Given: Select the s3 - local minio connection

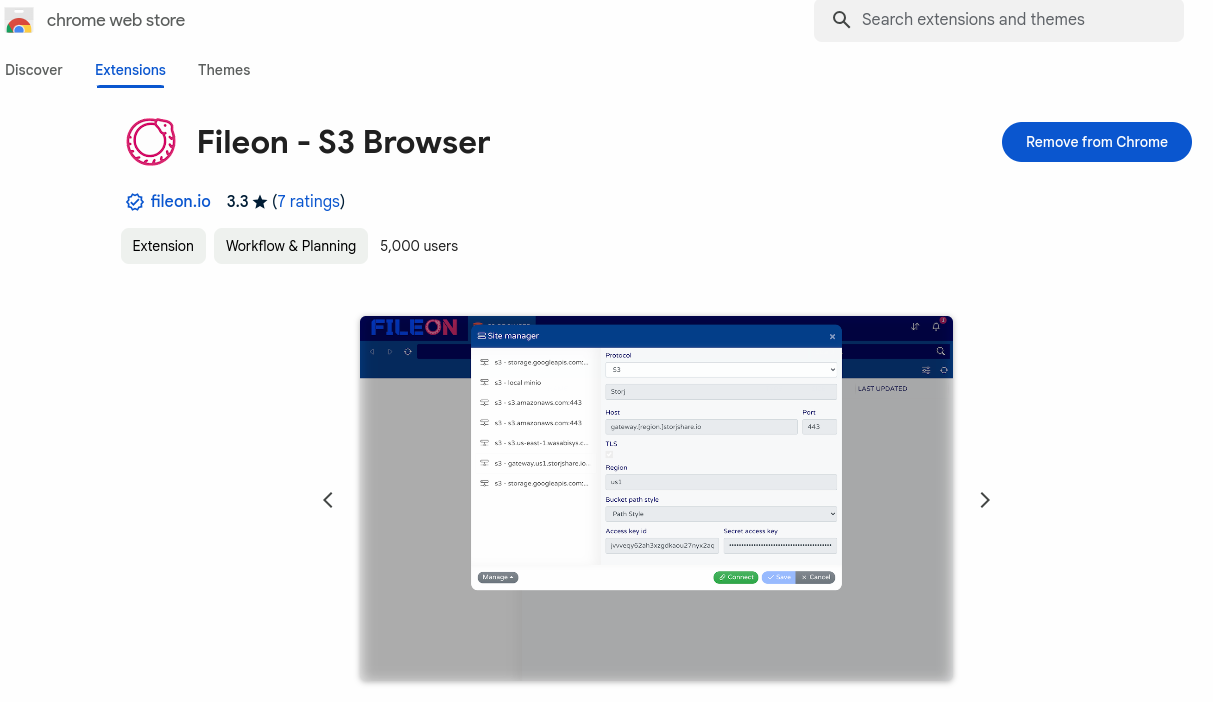Looking at the screenshot, I should coord(518,381).
